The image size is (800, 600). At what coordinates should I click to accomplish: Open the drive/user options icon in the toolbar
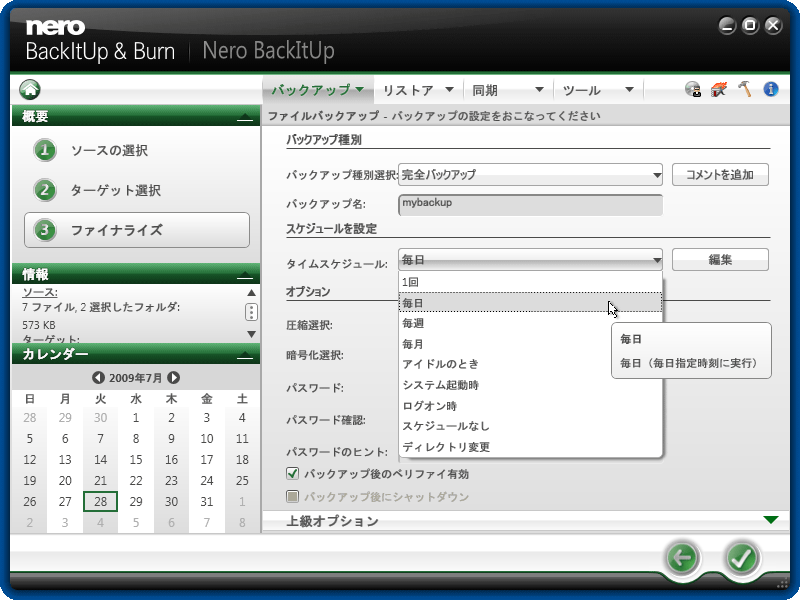click(x=692, y=90)
